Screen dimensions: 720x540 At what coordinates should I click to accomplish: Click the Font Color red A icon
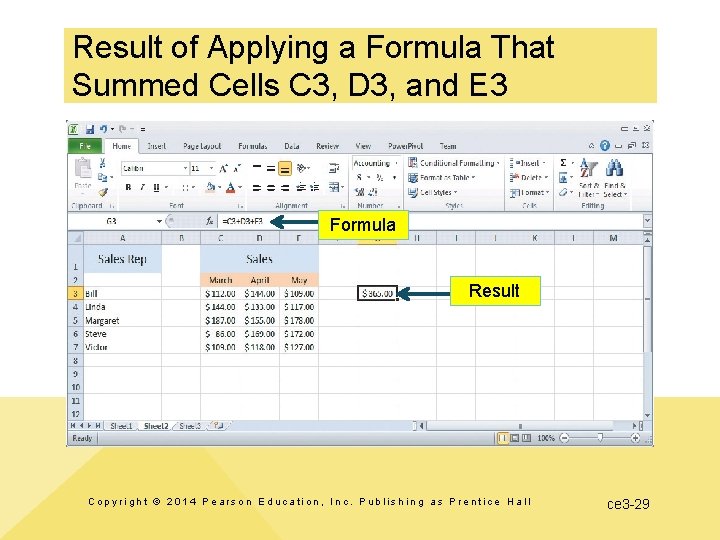click(x=231, y=187)
